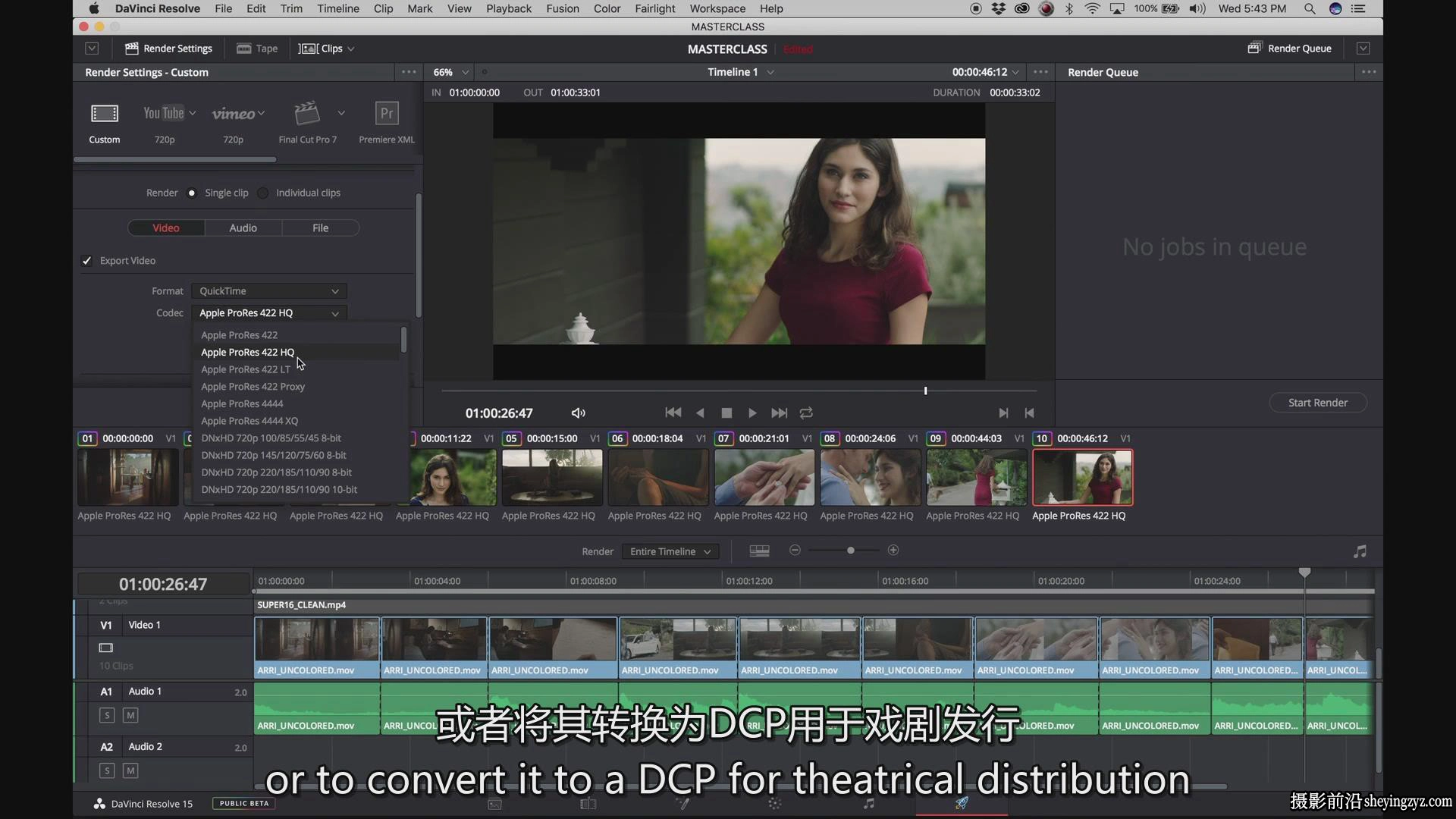Choose the YouTube 720p preset
The height and width of the screenshot is (819, 1456).
(165, 114)
